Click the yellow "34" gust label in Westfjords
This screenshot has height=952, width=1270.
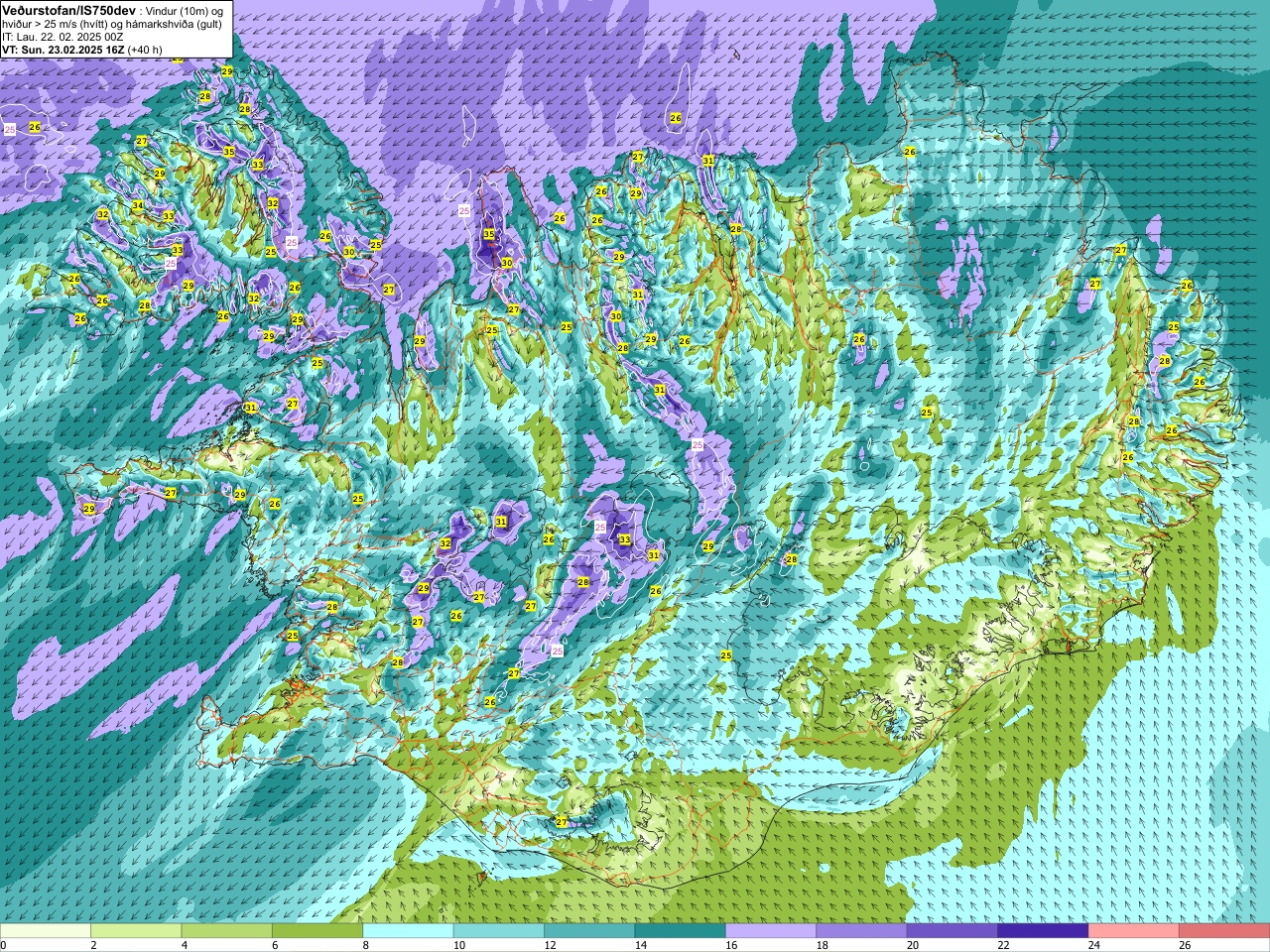coord(138,206)
